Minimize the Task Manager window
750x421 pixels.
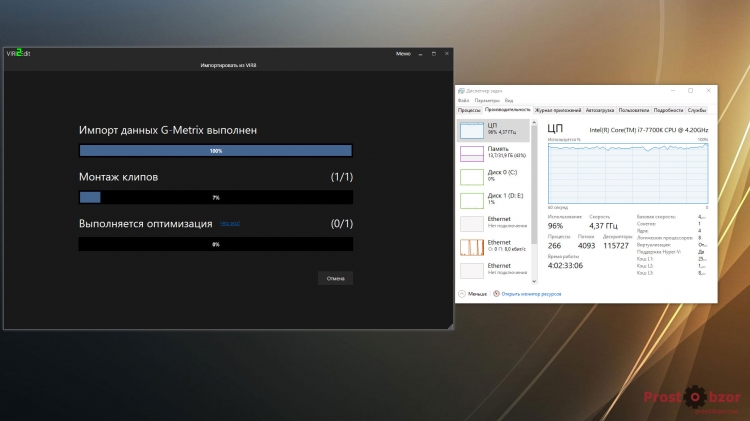[x=673, y=90]
